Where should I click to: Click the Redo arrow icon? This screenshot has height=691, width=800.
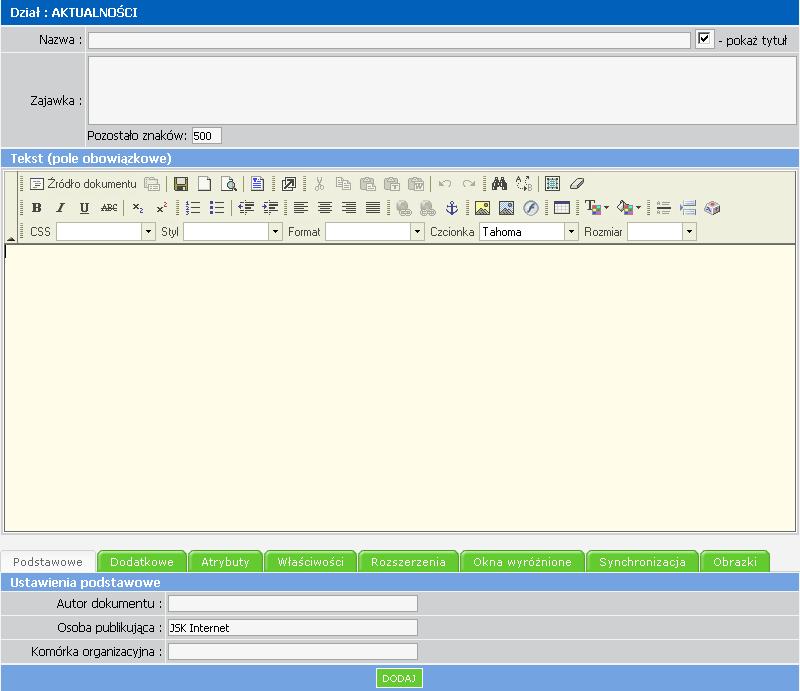469,184
